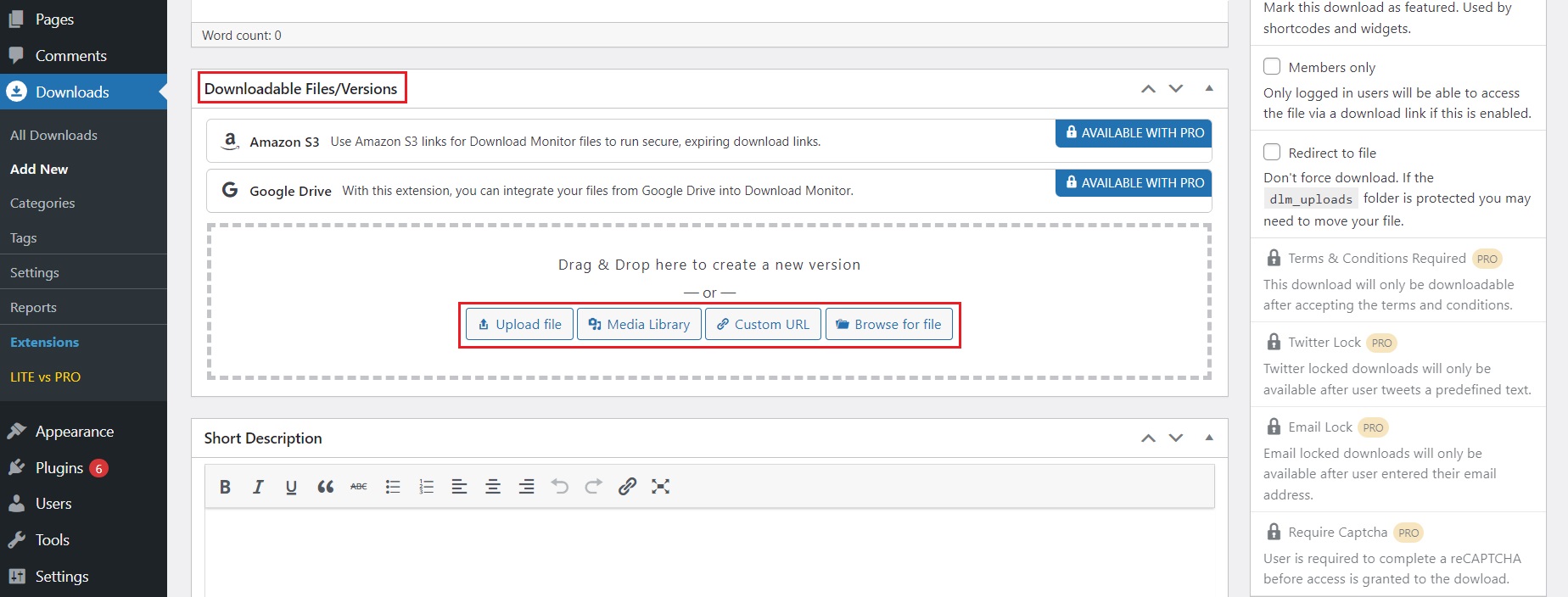The image size is (1568, 597).
Task: Select Add New in Downloads menu
Action: click(39, 169)
